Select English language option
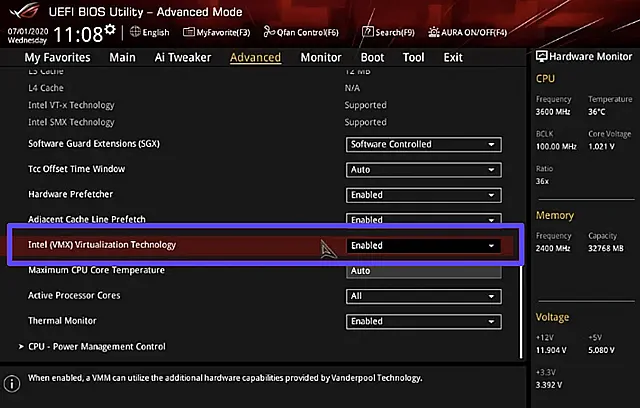Viewport: 640px width, 408px height. click(156, 33)
